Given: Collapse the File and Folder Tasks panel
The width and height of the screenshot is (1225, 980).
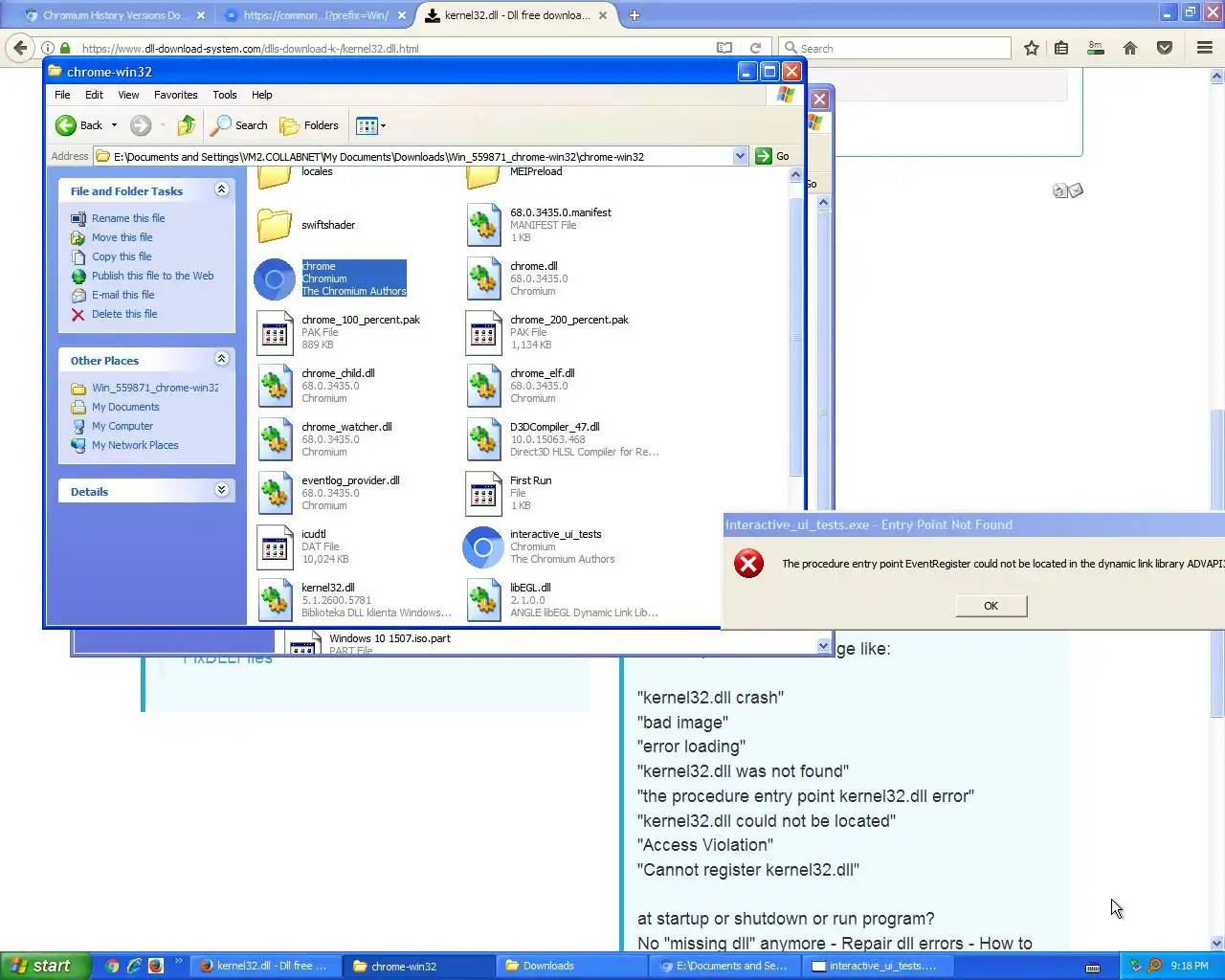Looking at the screenshot, I should click(x=221, y=190).
